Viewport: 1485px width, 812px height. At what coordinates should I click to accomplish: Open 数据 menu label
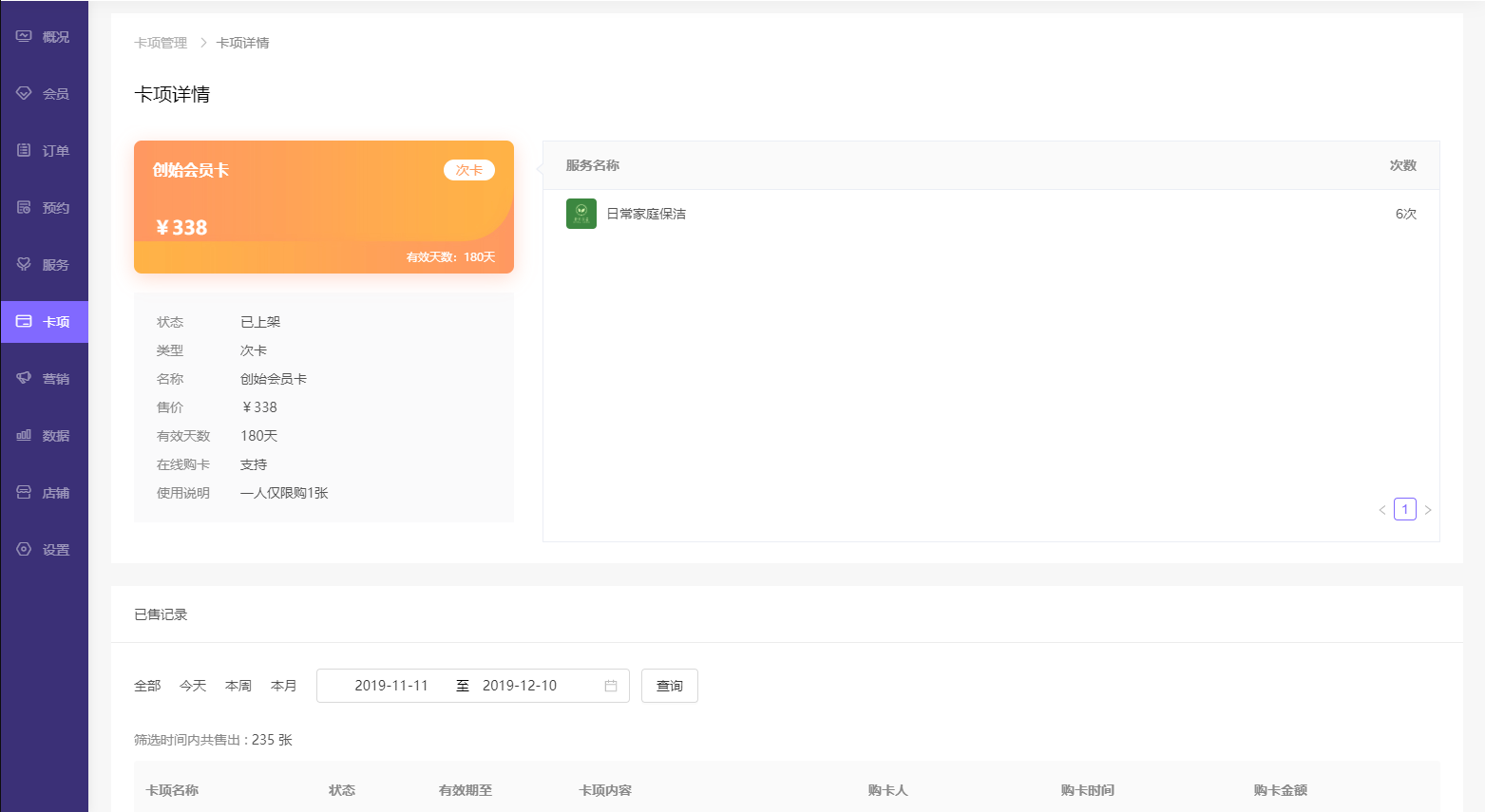coord(56,436)
